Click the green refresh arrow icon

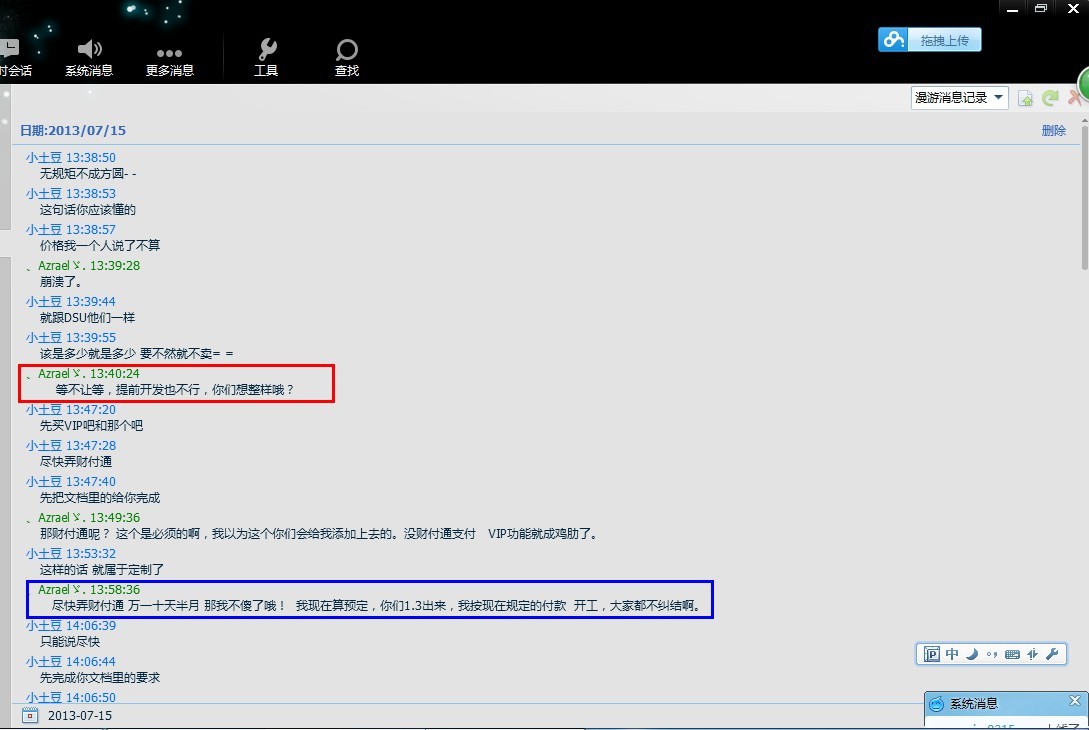1050,98
